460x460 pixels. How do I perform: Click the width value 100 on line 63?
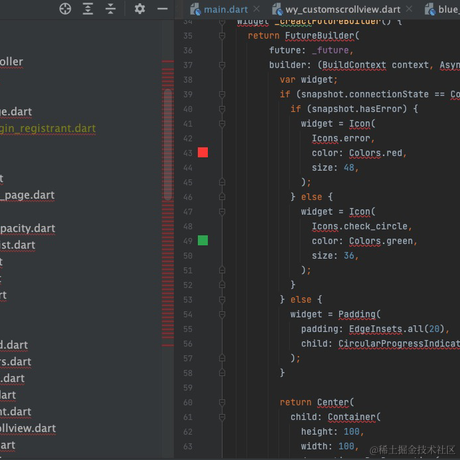tap(346, 446)
